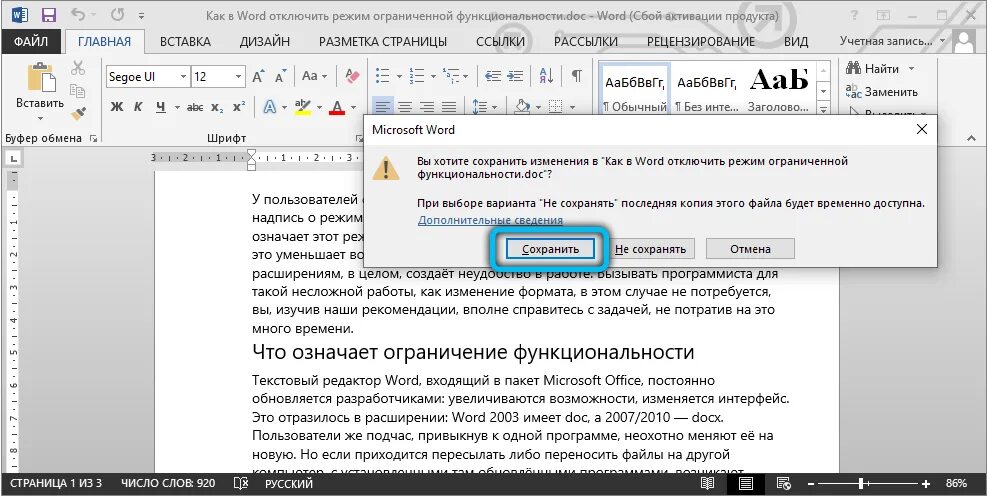Open the font size 12 dropdown
Viewport: 987px width, 496px height.
[239, 77]
